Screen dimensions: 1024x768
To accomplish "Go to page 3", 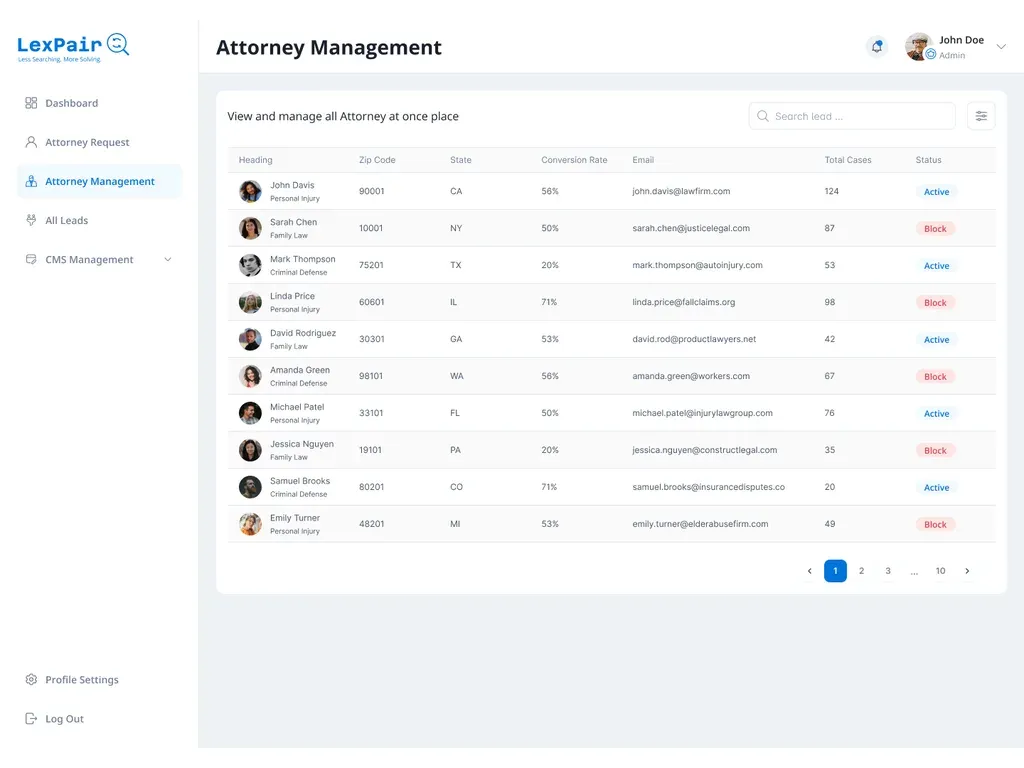I will [888, 571].
